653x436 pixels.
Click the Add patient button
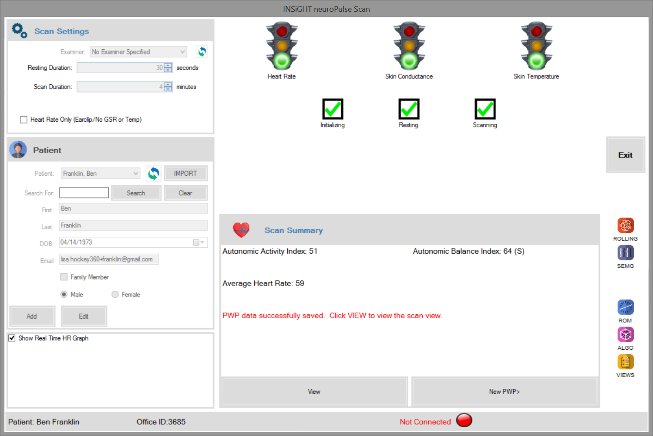32,316
